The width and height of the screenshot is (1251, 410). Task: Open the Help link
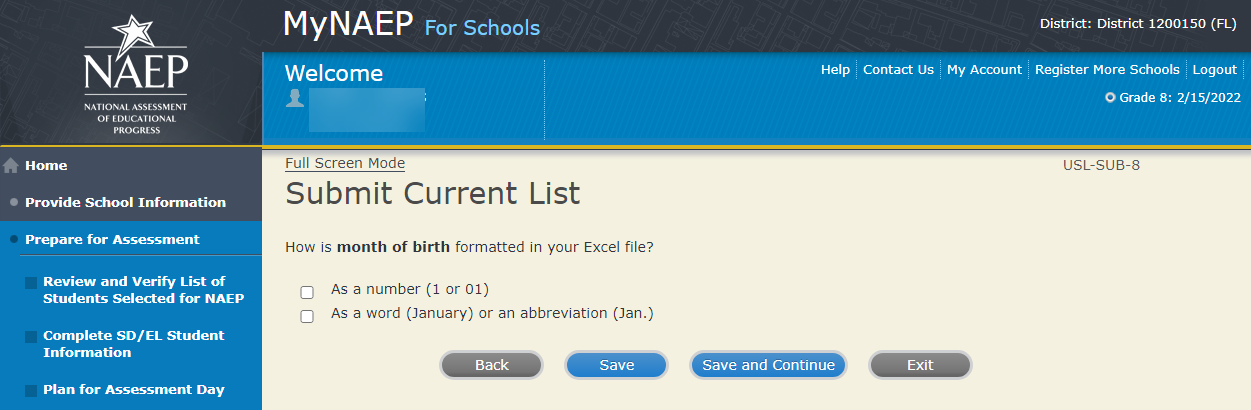(835, 70)
